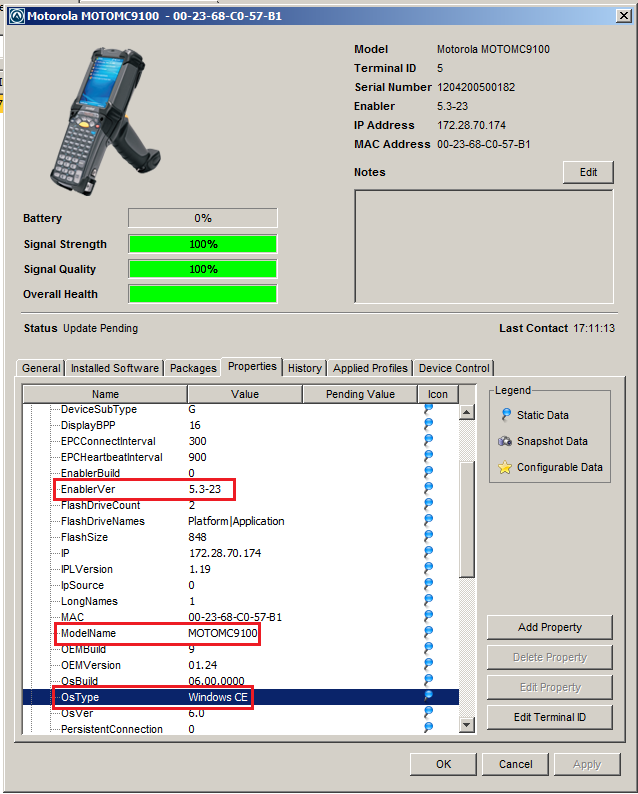Click the static data icon in EnablerVer row

point(428,489)
